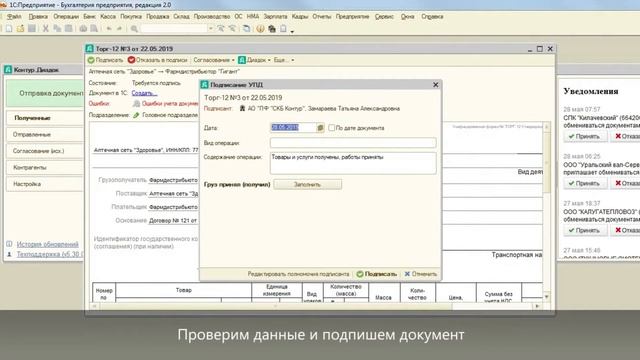The image size is (640, 360).
Task: Click the Вид операции input field
Action: (353, 143)
